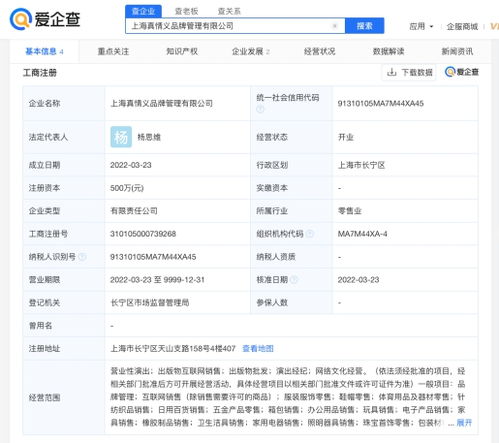Select the 查关系 search tab
Viewport: 499px width, 443px height.
coord(229,11)
